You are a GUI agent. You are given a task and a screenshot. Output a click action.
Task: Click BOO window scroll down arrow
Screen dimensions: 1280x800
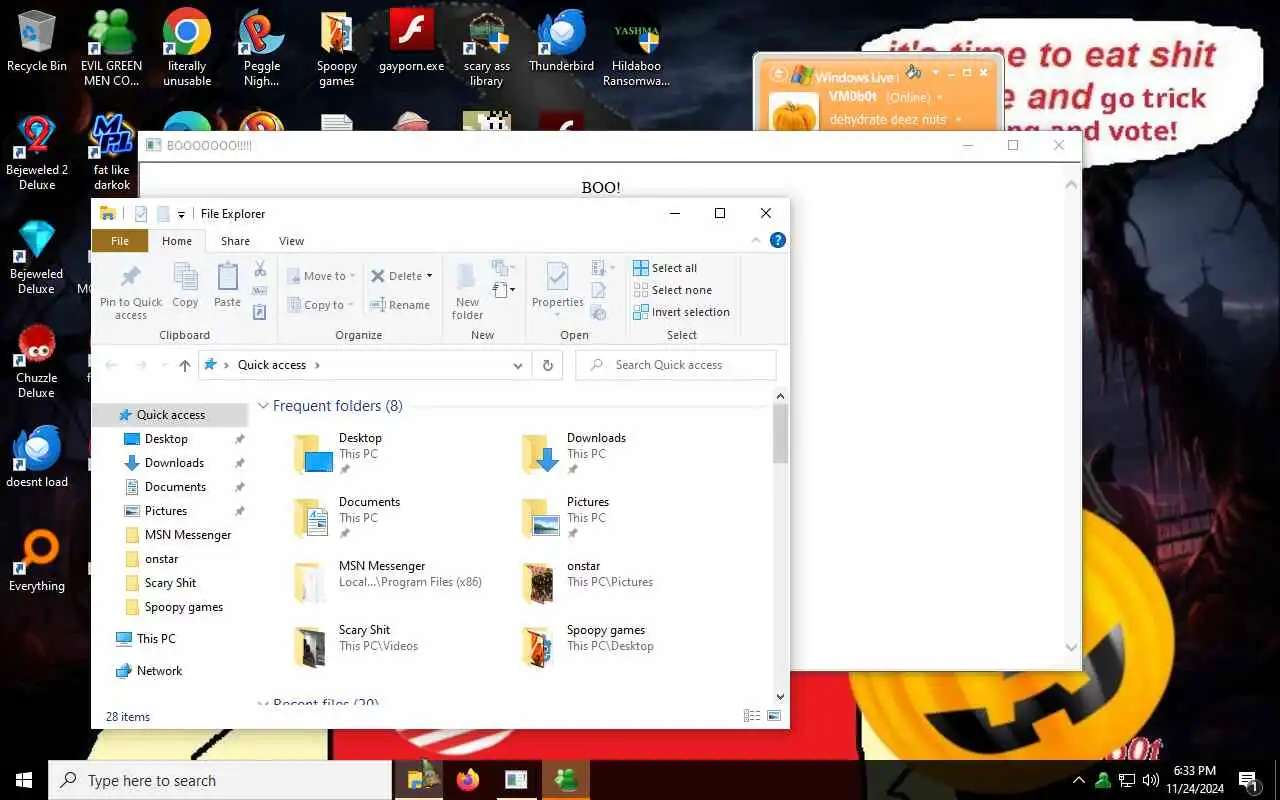pos(1072,647)
